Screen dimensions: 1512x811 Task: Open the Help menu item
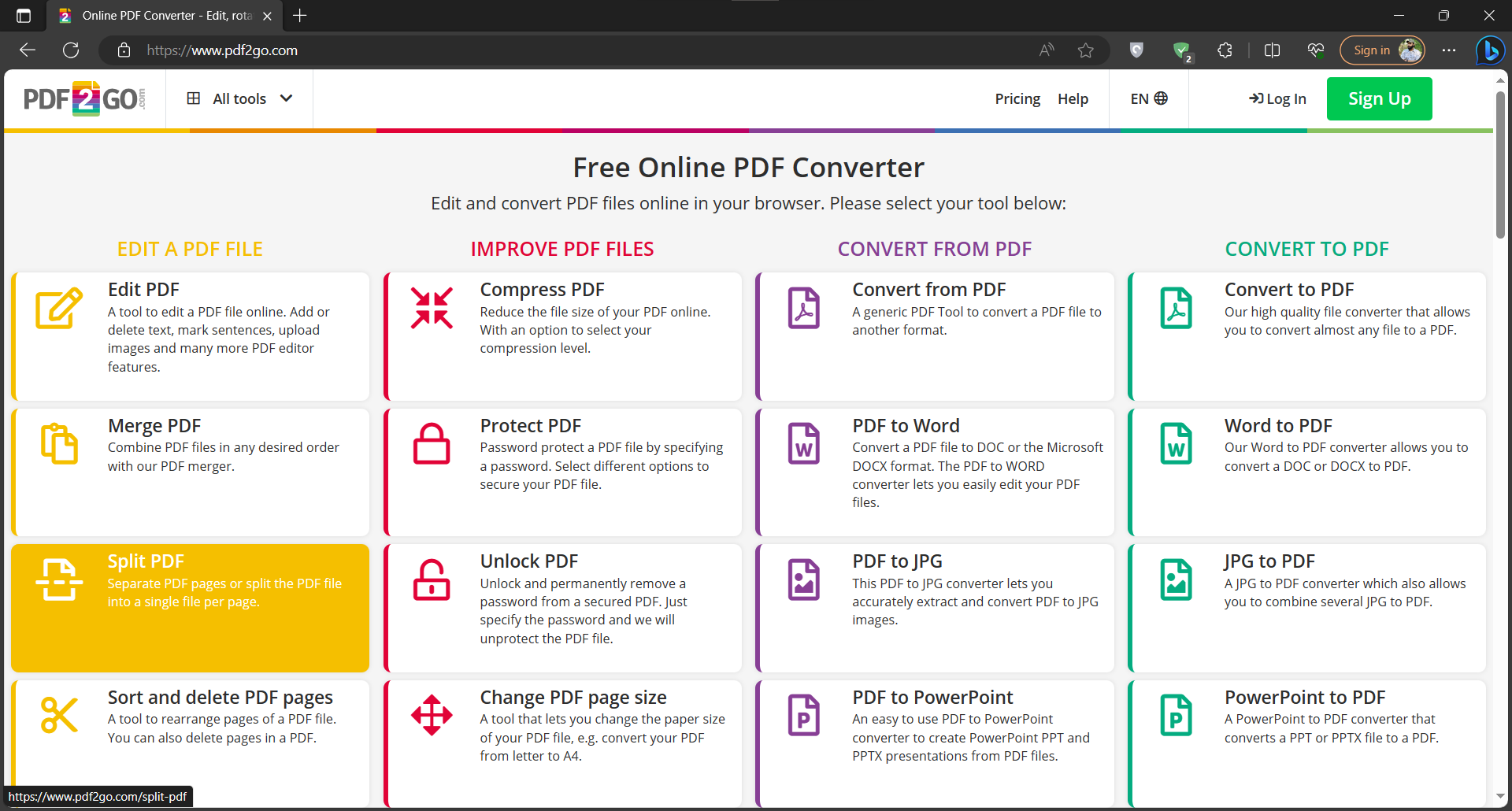[x=1073, y=98]
